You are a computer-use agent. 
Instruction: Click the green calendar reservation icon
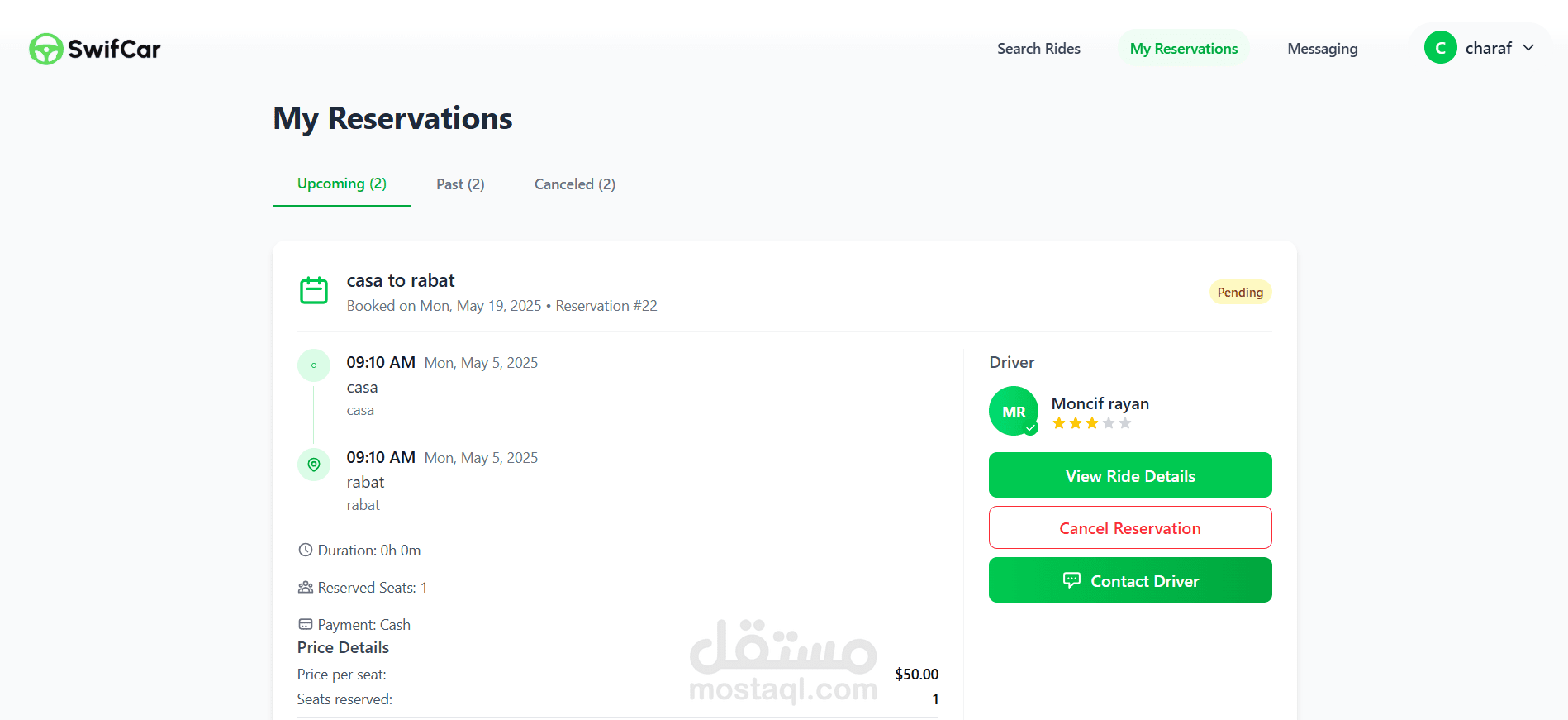point(314,290)
